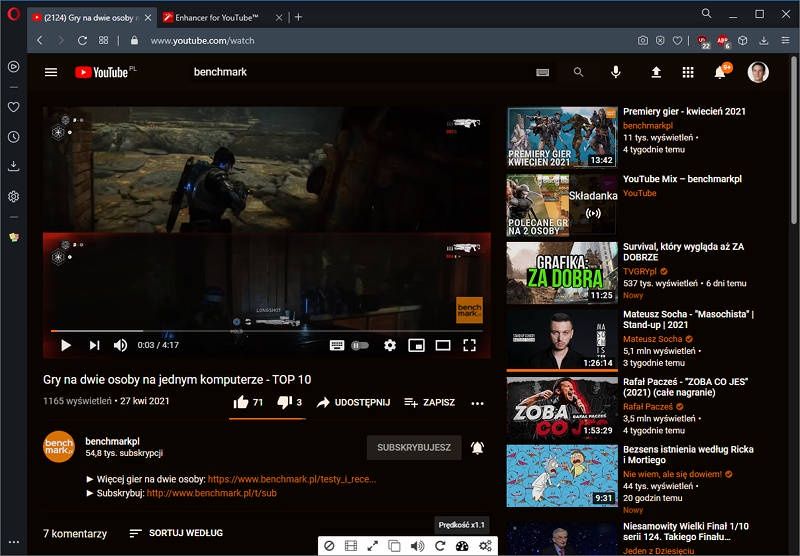Toggle the channel notification bell
This screenshot has height=556, width=800.
click(477, 448)
